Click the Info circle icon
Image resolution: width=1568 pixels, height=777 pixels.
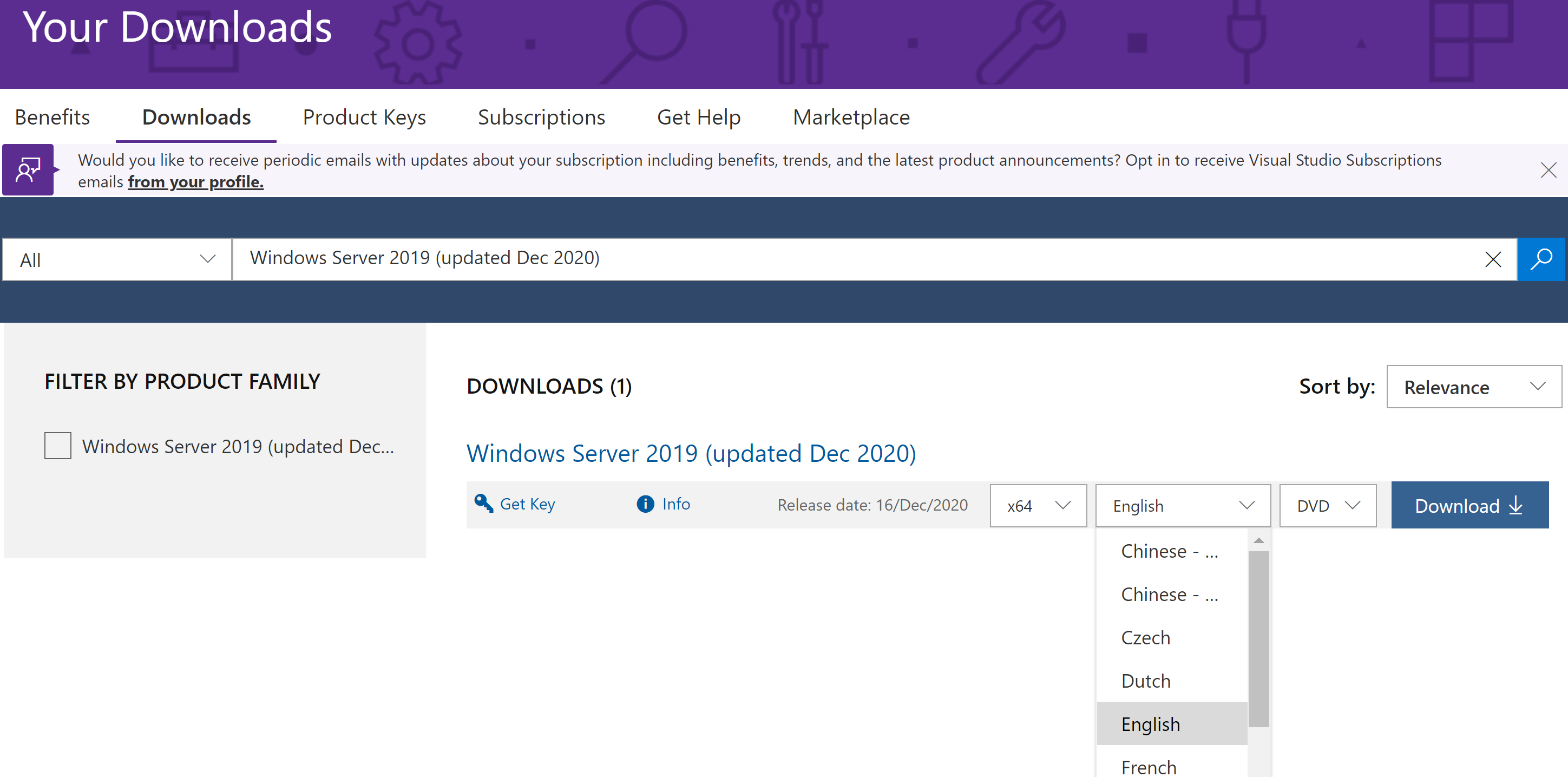pyautogui.click(x=645, y=504)
